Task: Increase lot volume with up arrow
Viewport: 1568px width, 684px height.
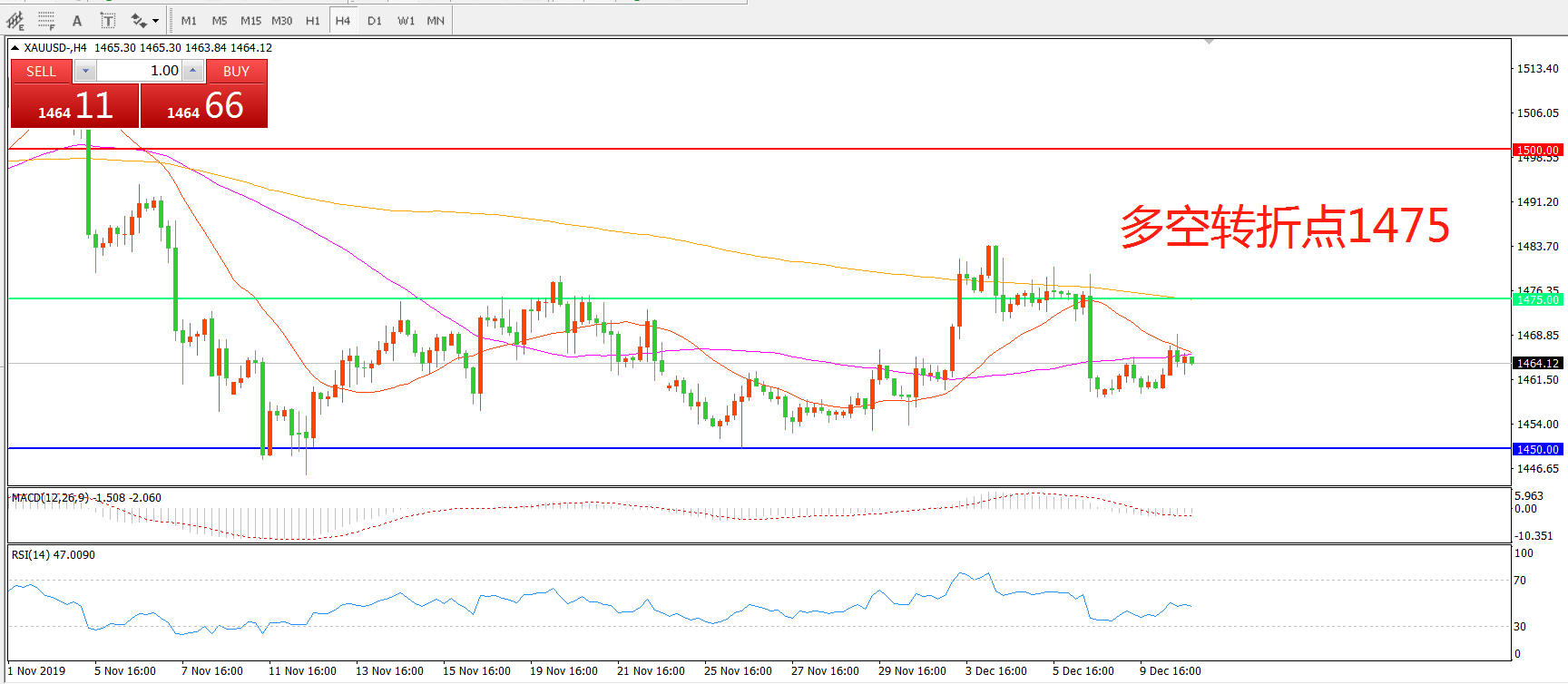Action: coord(193,71)
